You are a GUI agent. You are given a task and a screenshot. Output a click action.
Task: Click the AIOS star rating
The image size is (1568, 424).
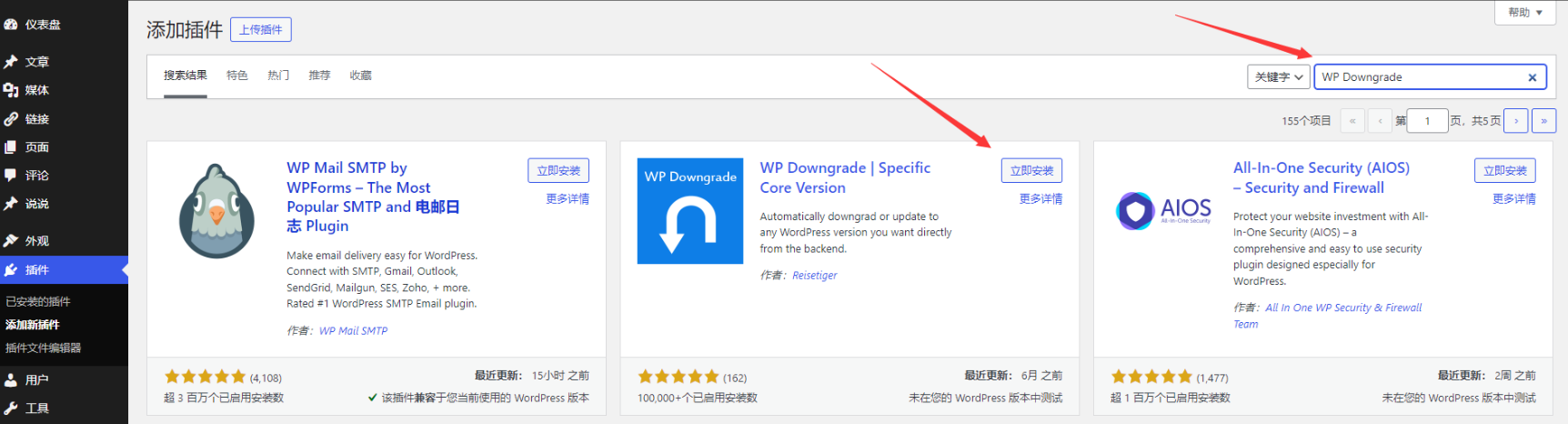[x=1151, y=377]
